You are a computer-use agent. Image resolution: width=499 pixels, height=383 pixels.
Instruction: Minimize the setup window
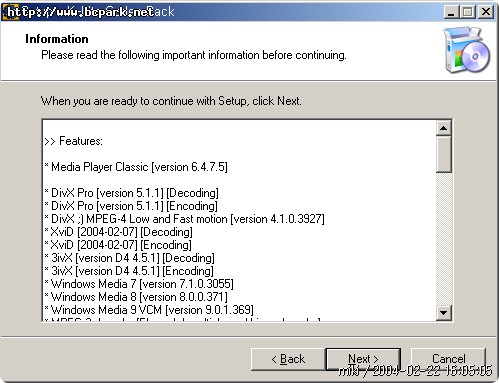pos(451,12)
